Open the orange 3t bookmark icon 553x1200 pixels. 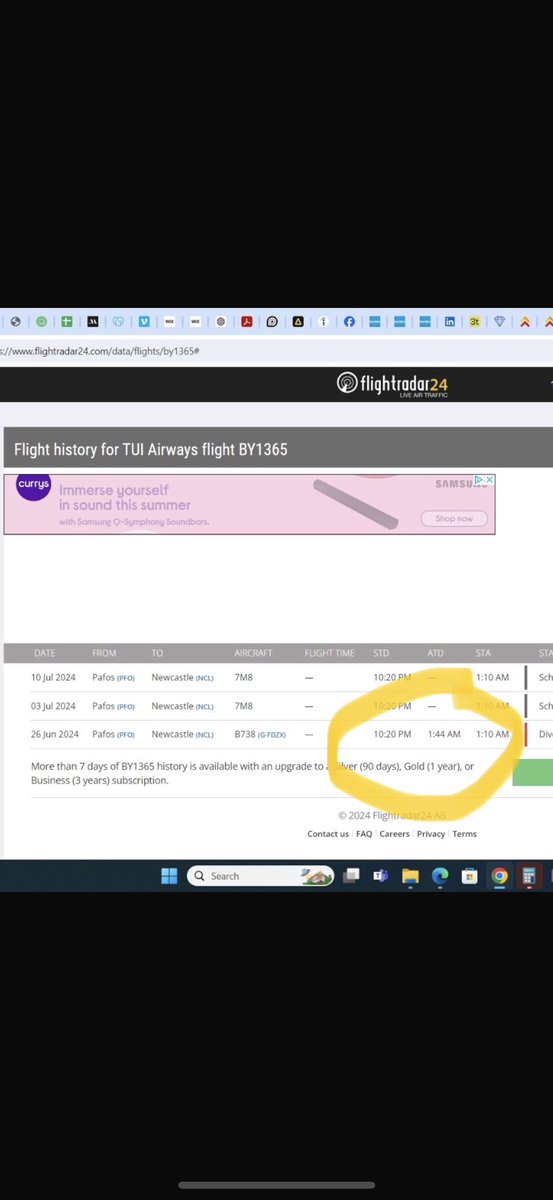pyautogui.click(x=476, y=322)
